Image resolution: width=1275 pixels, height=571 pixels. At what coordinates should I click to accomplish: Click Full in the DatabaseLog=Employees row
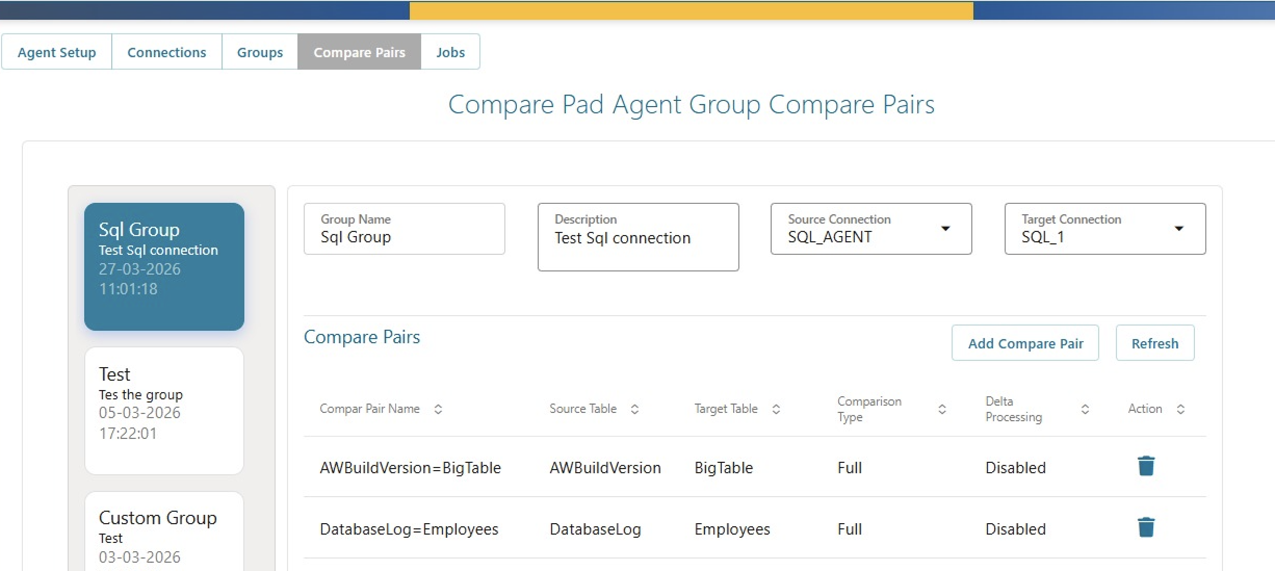click(x=850, y=529)
